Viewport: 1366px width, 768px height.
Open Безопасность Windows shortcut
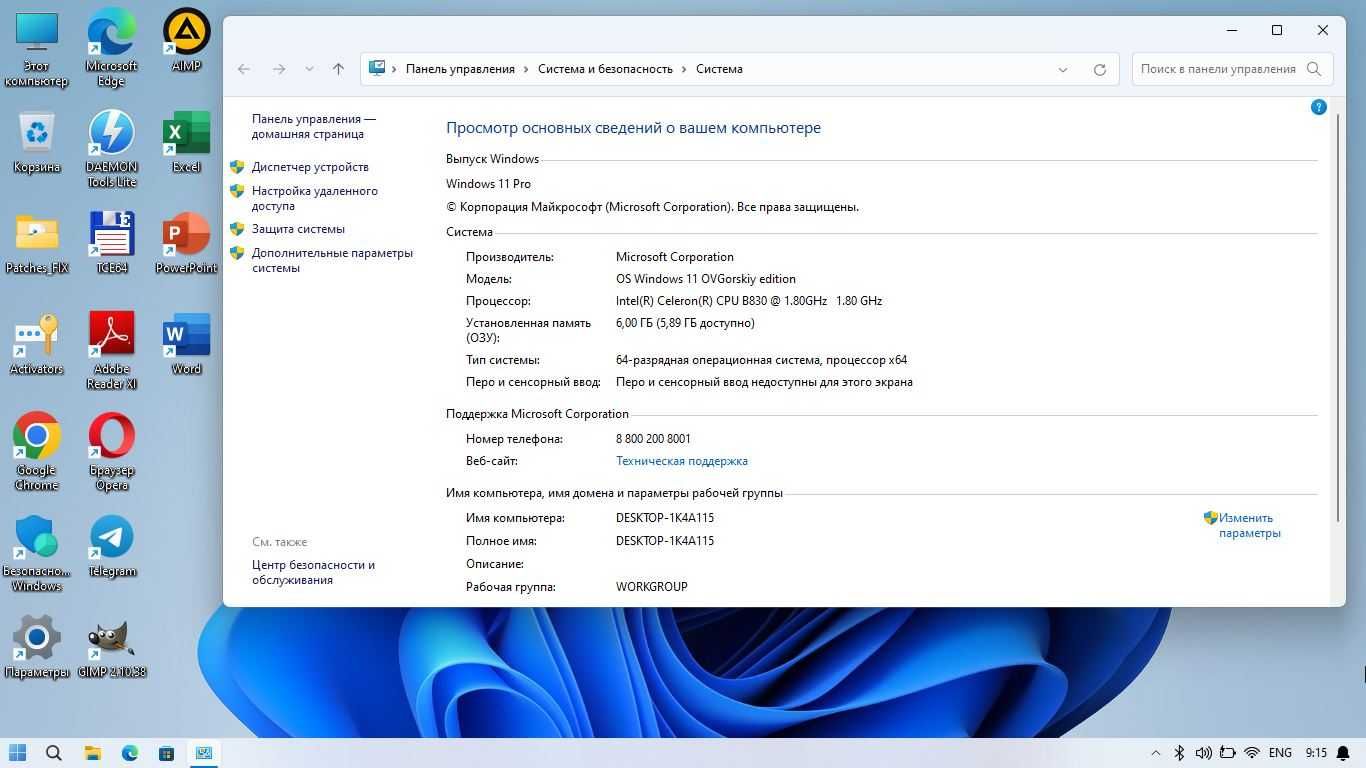tap(37, 553)
